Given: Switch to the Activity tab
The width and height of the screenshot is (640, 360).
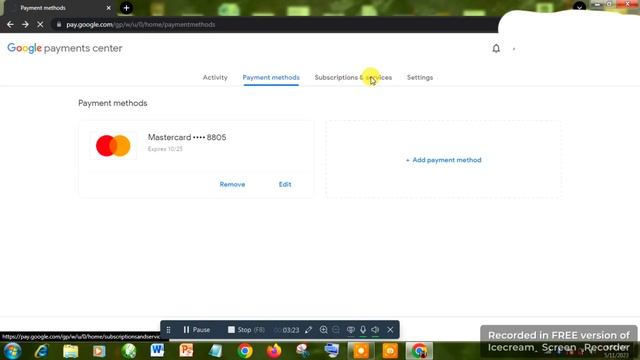Looking at the screenshot, I should pos(215,78).
